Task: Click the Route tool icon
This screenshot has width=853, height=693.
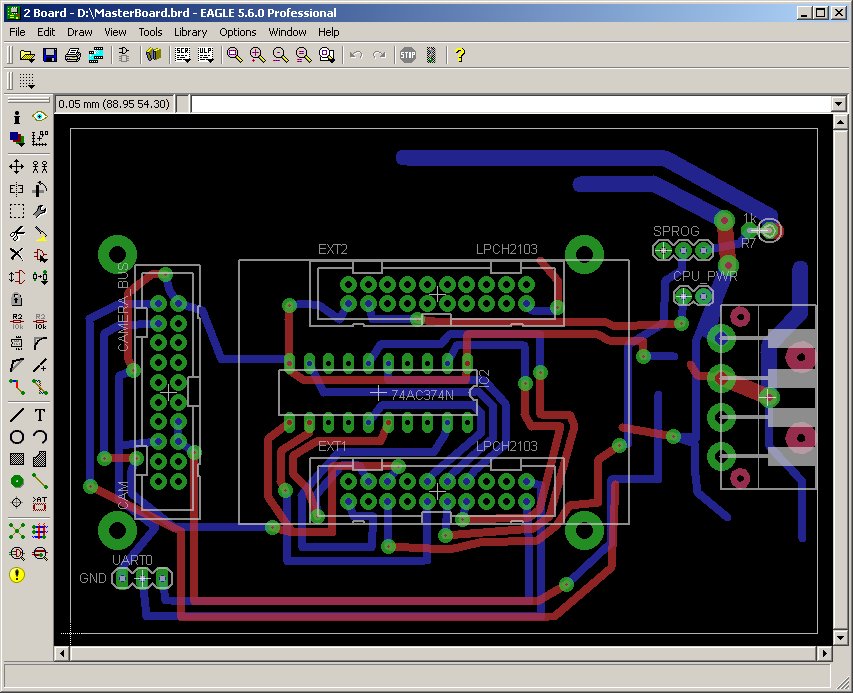Action: tap(17, 388)
